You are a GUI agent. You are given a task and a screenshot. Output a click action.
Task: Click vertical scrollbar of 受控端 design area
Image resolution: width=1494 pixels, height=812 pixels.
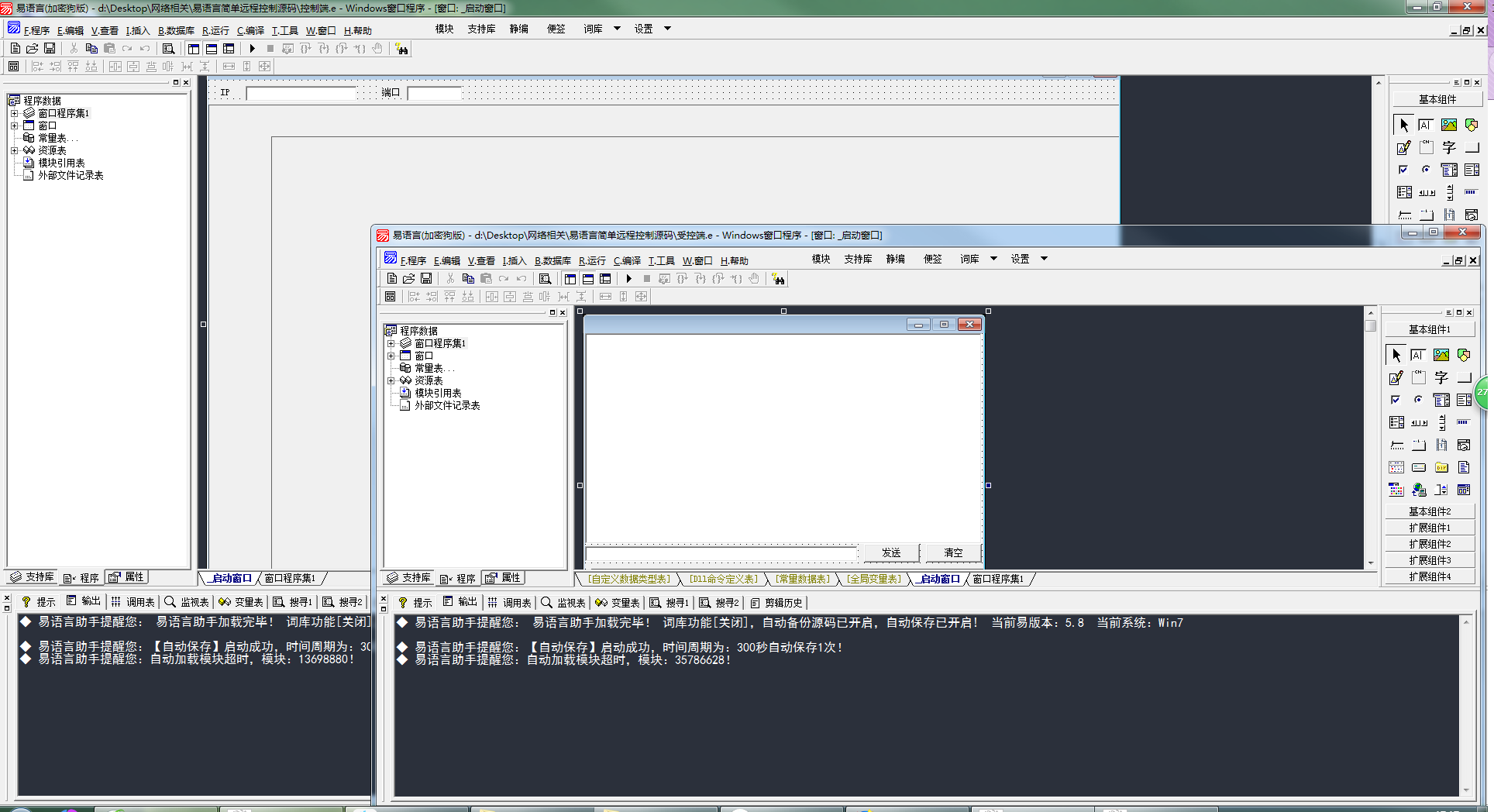[x=1370, y=438]
